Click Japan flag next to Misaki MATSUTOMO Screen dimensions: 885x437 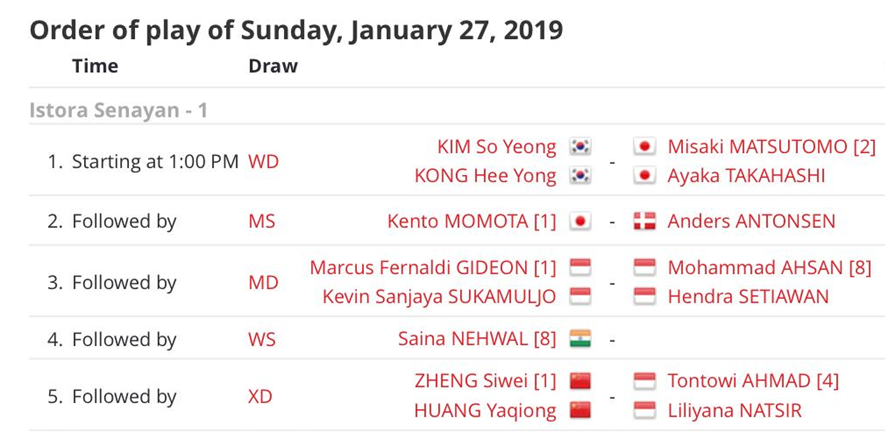645,147
